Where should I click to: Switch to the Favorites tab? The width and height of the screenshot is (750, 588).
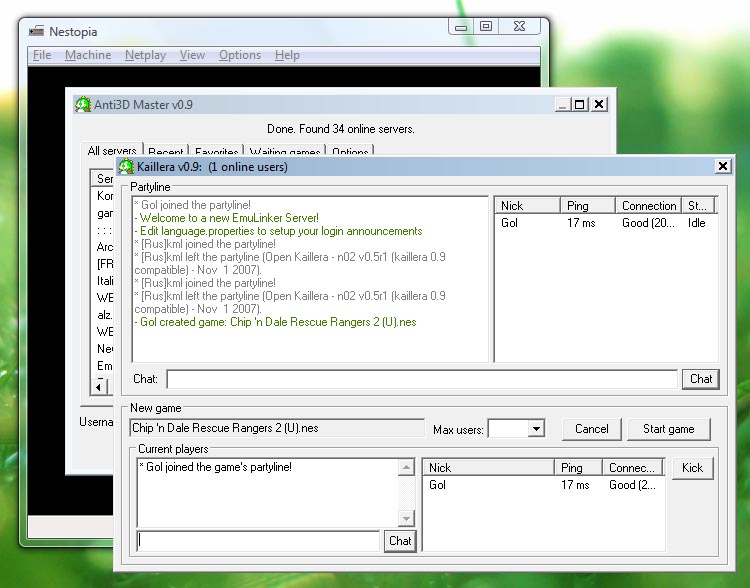[x=217, y=151]
